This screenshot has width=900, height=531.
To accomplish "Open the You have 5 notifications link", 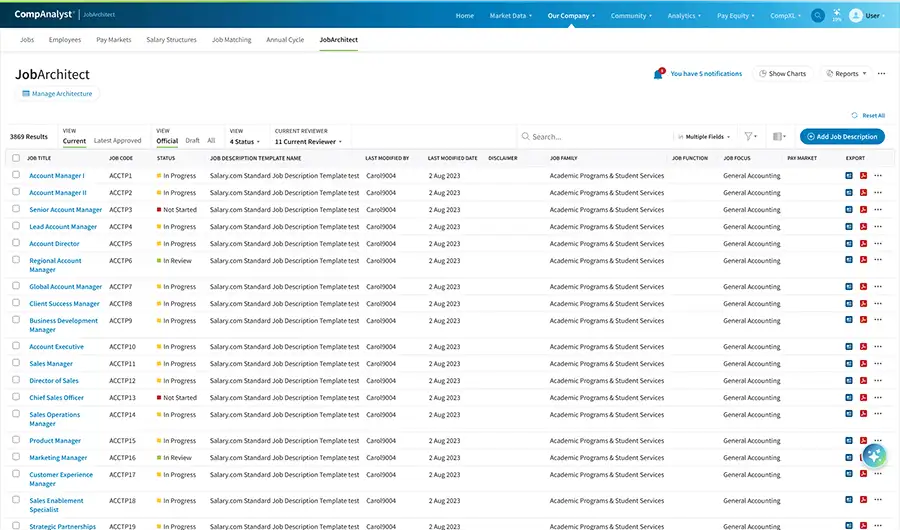I will tap(706, 73).
